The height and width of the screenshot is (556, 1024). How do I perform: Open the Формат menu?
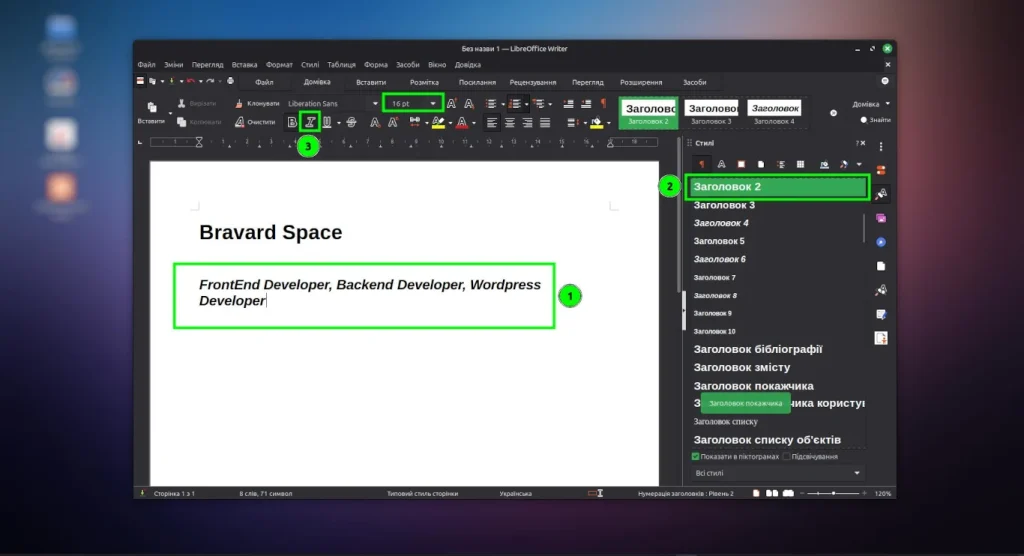click(279, 65)
